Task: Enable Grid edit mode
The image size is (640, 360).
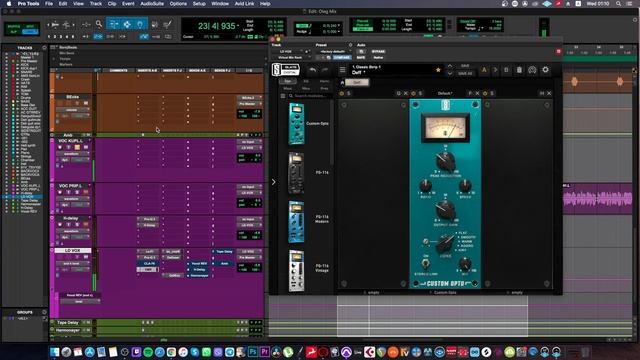Action: point(30,31)
